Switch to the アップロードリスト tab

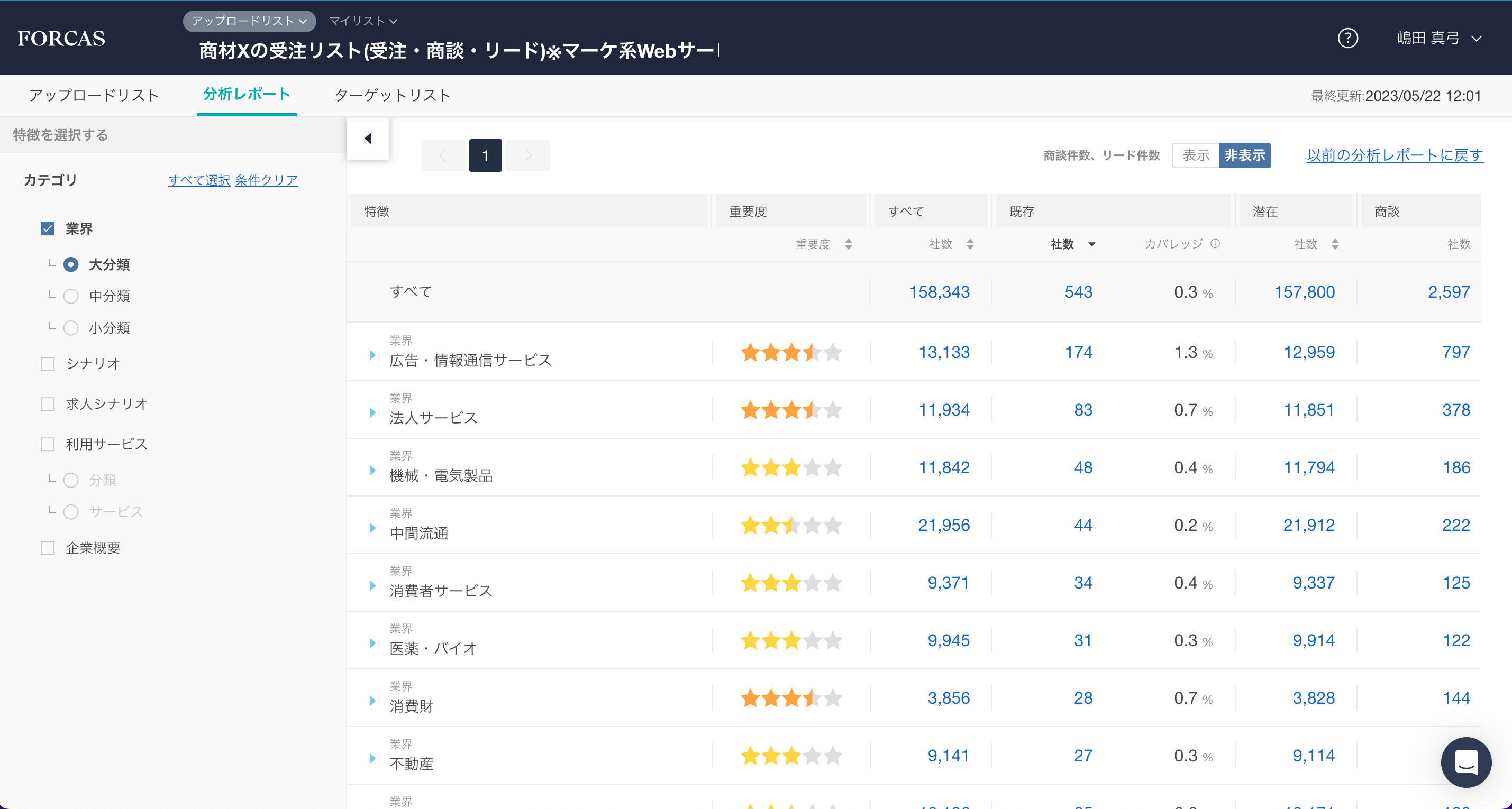[x=94, y=95]
